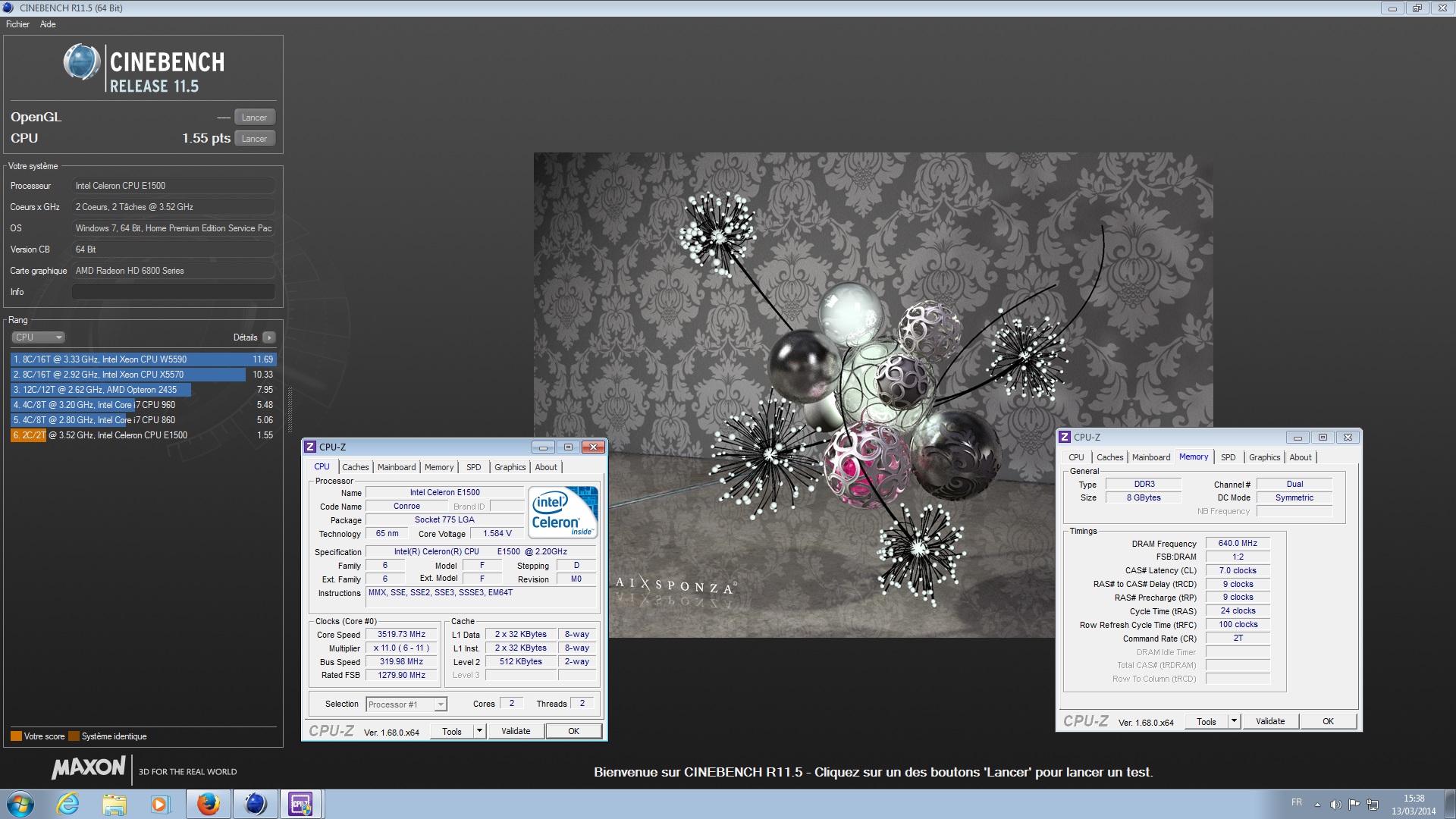Image resolution: width=1456 pixels, height=819 pixels.
Task: Click the Memory Type DDR3 value
Action: [x=1144, y=485]
